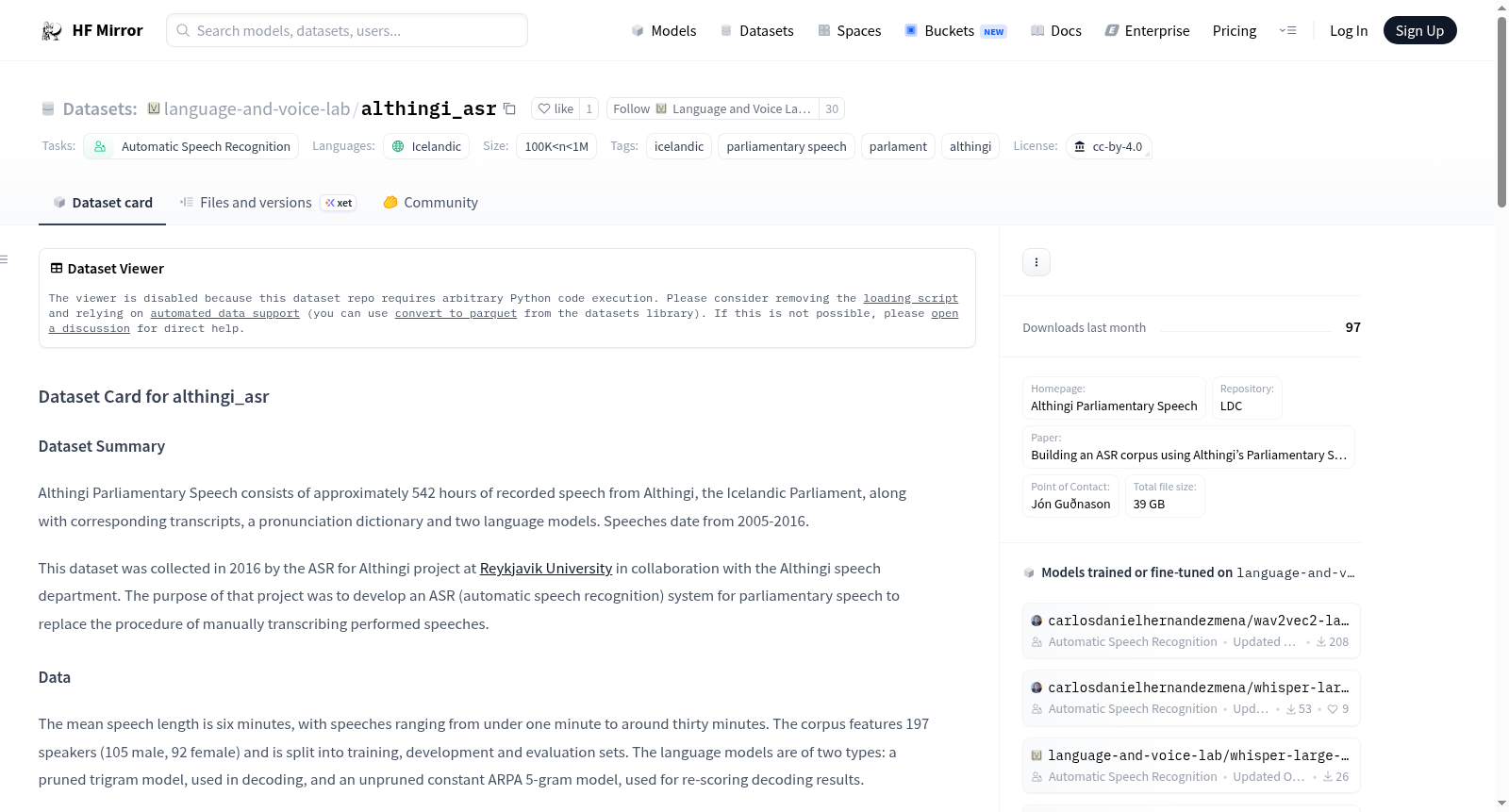This screenshot has height=812, width=1509.
Task: Click the HF Mirror logo icon
Action: (52, 31)
